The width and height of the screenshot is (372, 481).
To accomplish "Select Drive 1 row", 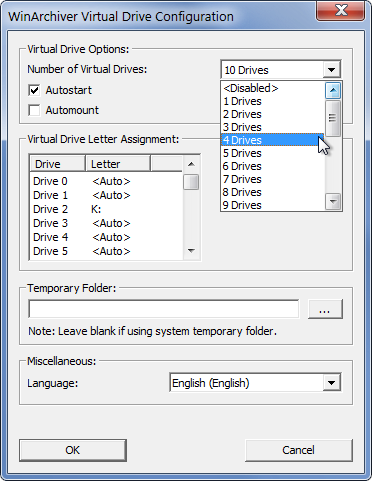I will pos(106,195).
